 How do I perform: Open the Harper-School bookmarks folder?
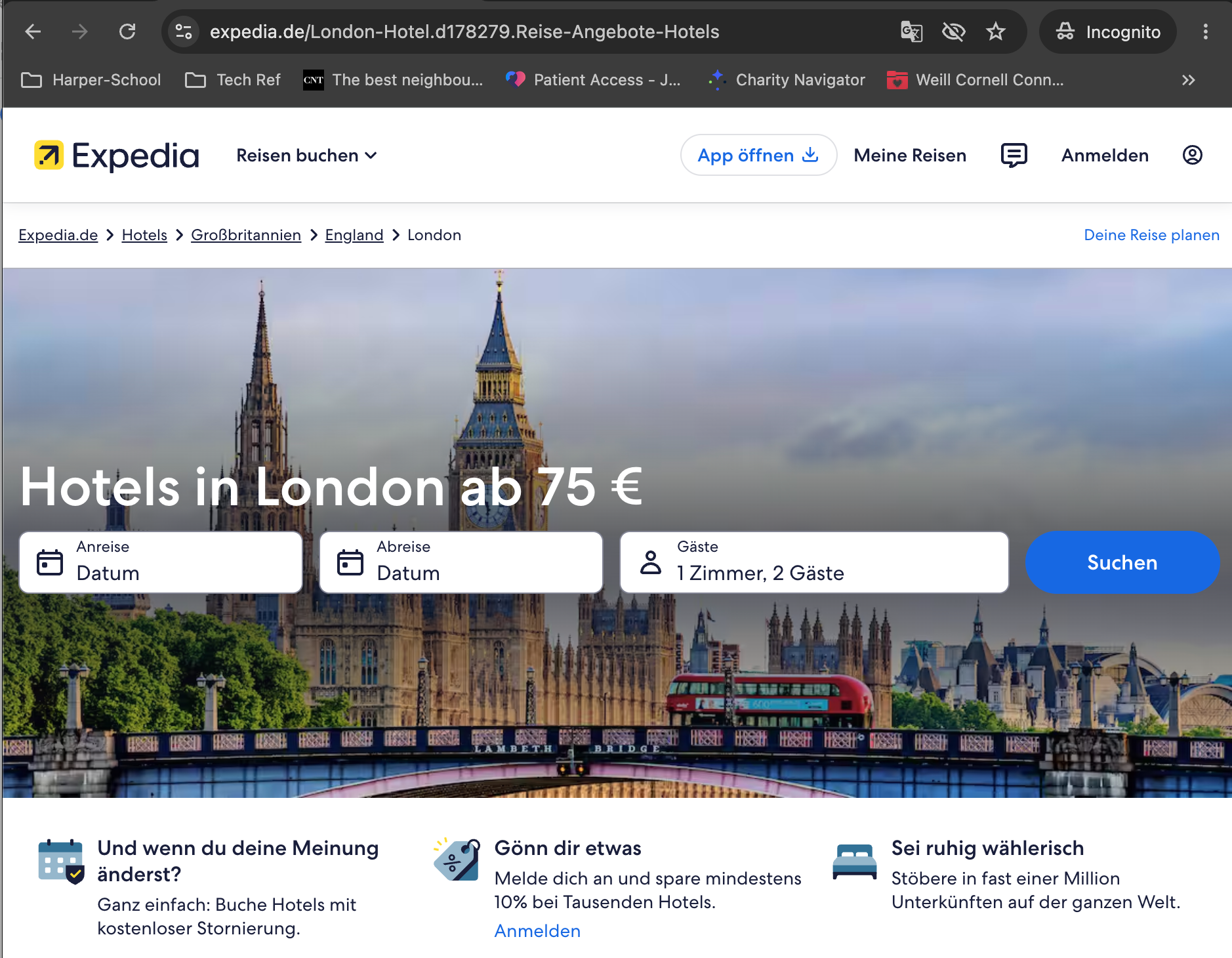click(91, 80)
